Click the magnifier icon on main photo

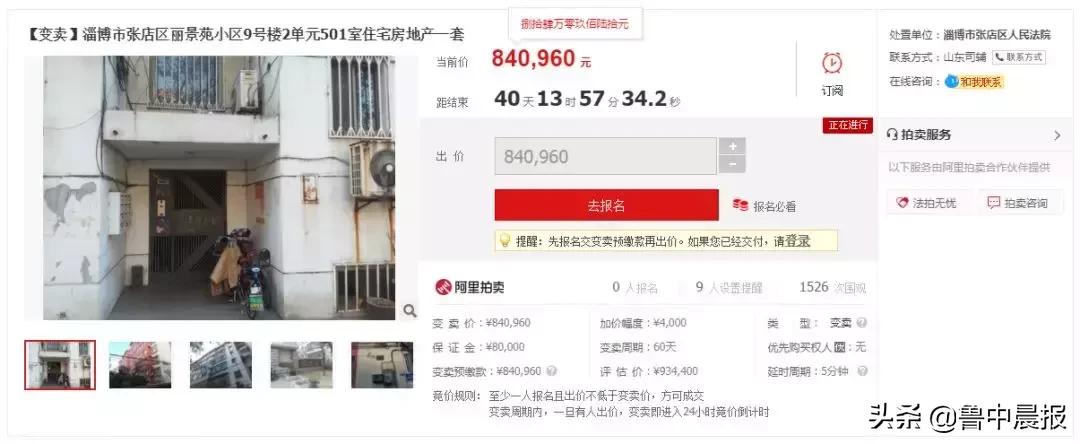(x=409, y=311)
